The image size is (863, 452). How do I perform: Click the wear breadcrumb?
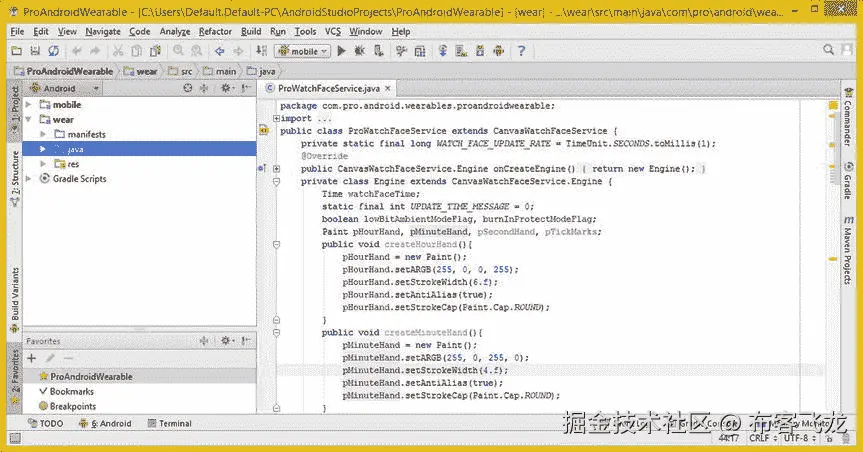141,71
